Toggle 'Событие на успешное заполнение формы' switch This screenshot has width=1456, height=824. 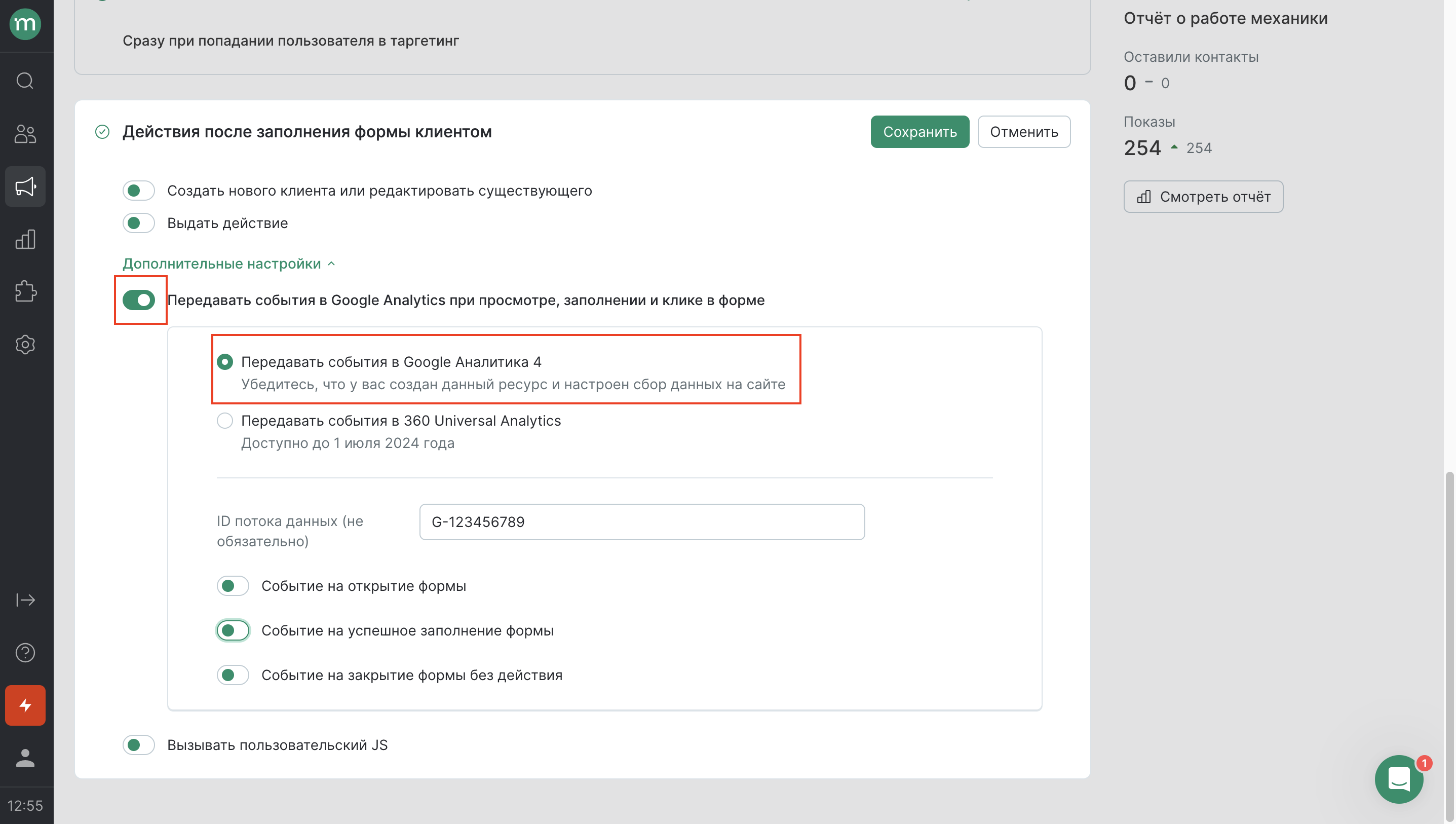(233, 630)
